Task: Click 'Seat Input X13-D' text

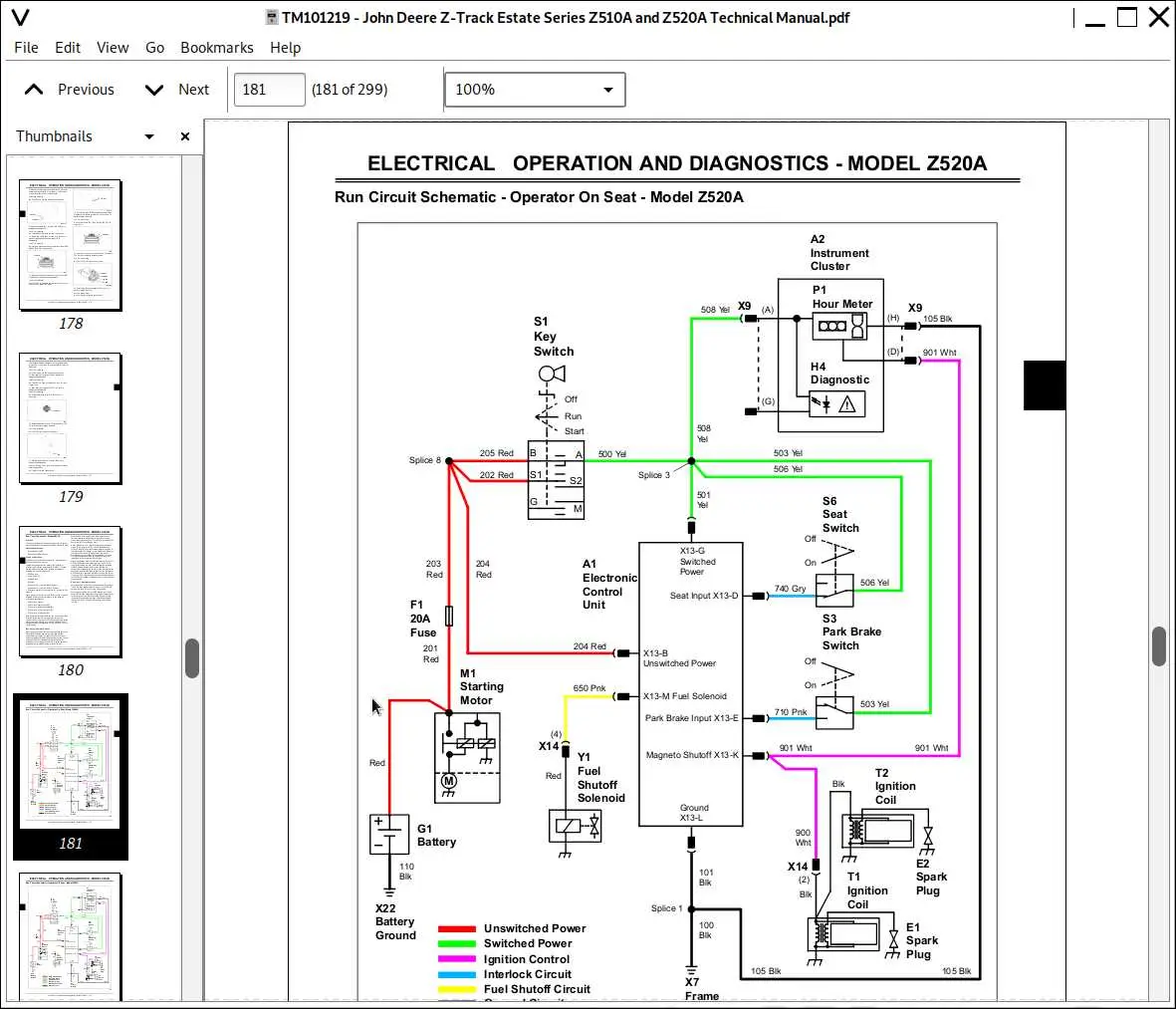Action: pos(703,596)
